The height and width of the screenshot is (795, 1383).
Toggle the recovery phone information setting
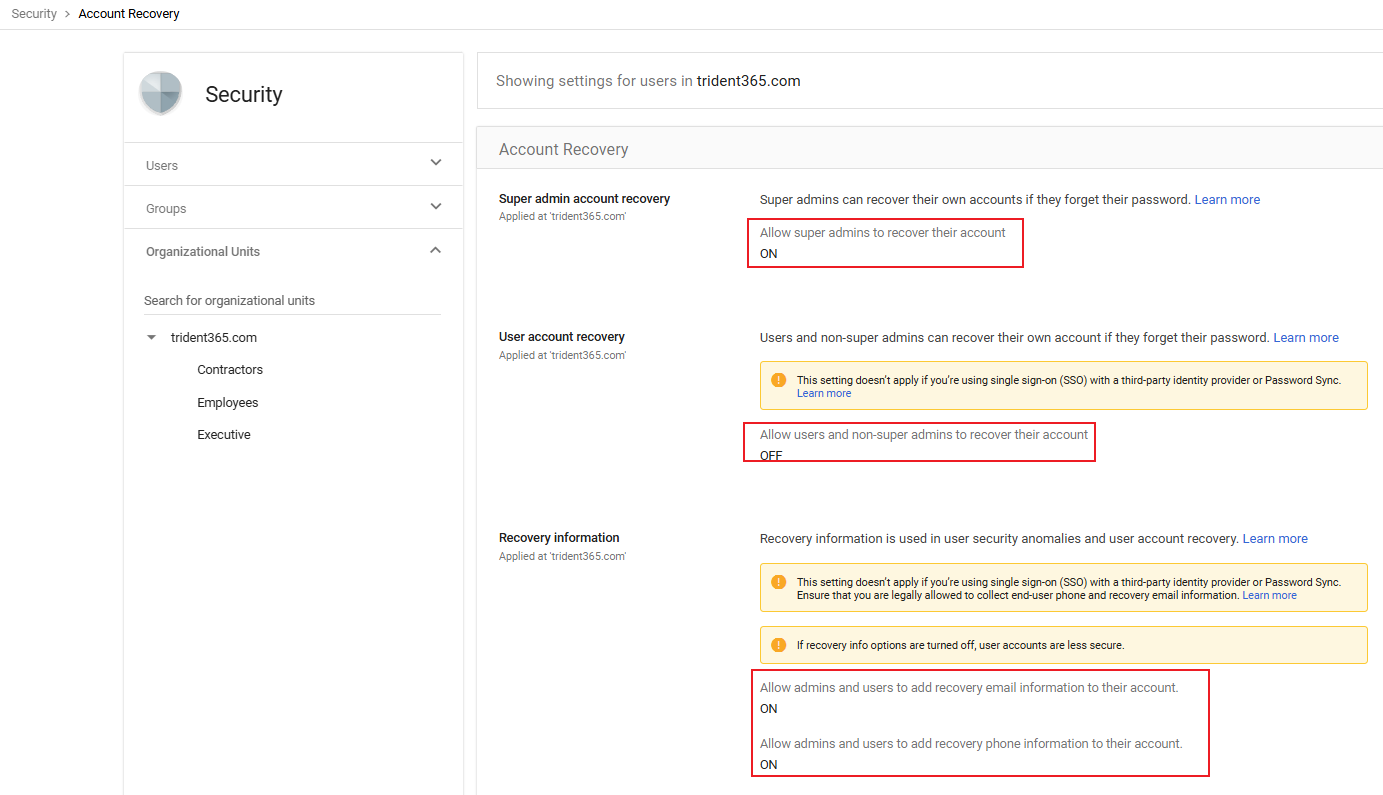(x=970, y=753)
